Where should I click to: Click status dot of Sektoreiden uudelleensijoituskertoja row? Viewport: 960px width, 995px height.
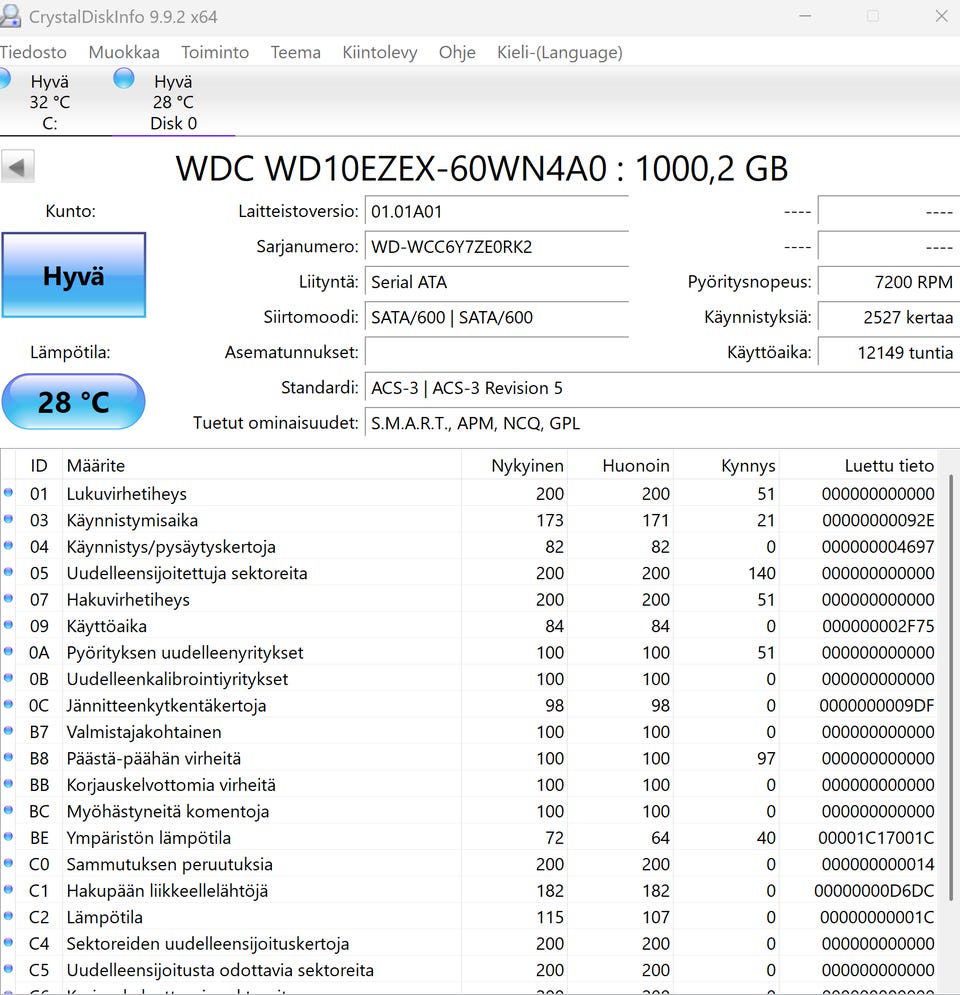pos(8,942)
